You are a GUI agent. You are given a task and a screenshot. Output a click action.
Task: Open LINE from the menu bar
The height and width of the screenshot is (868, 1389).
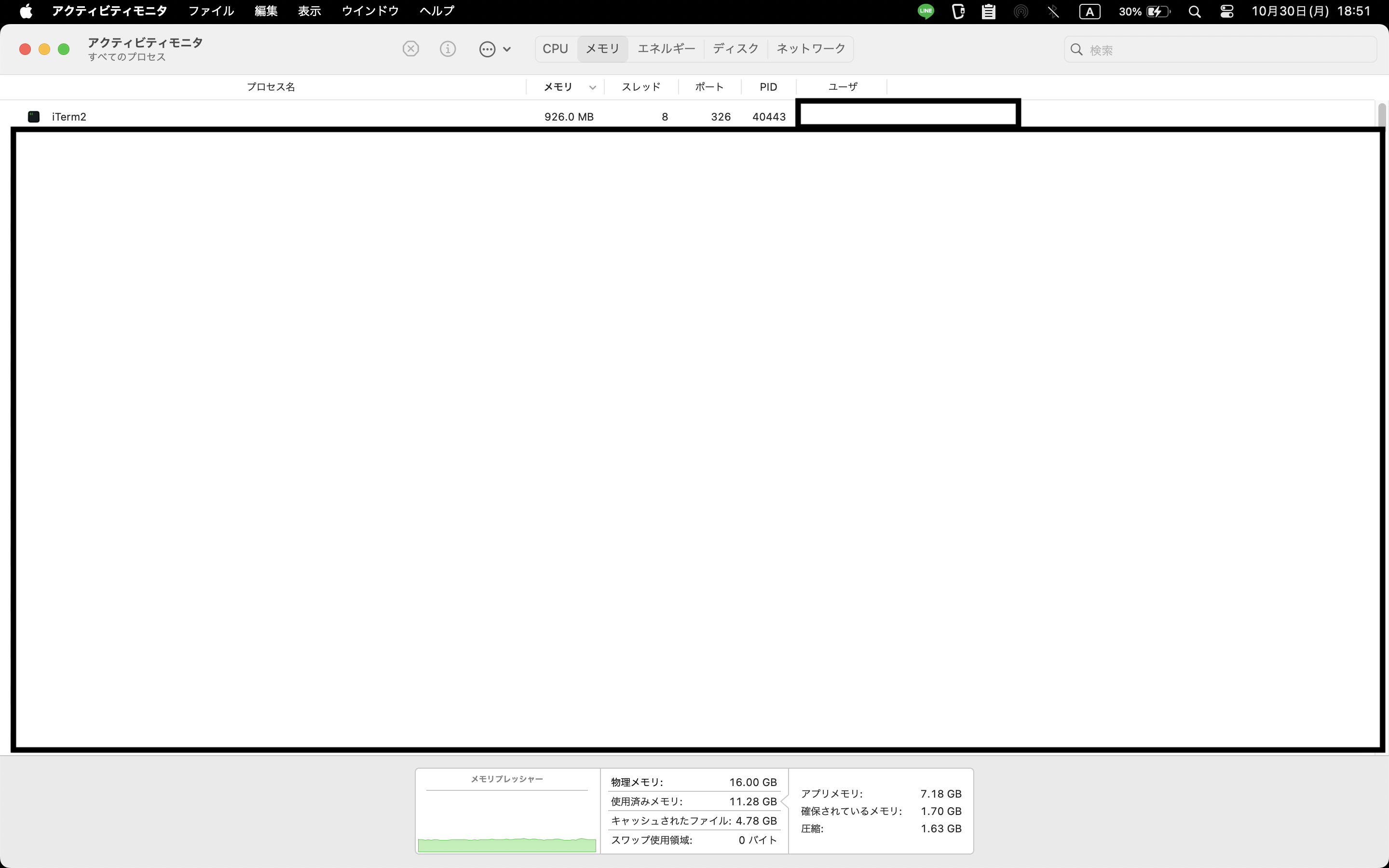click(925, 12)
